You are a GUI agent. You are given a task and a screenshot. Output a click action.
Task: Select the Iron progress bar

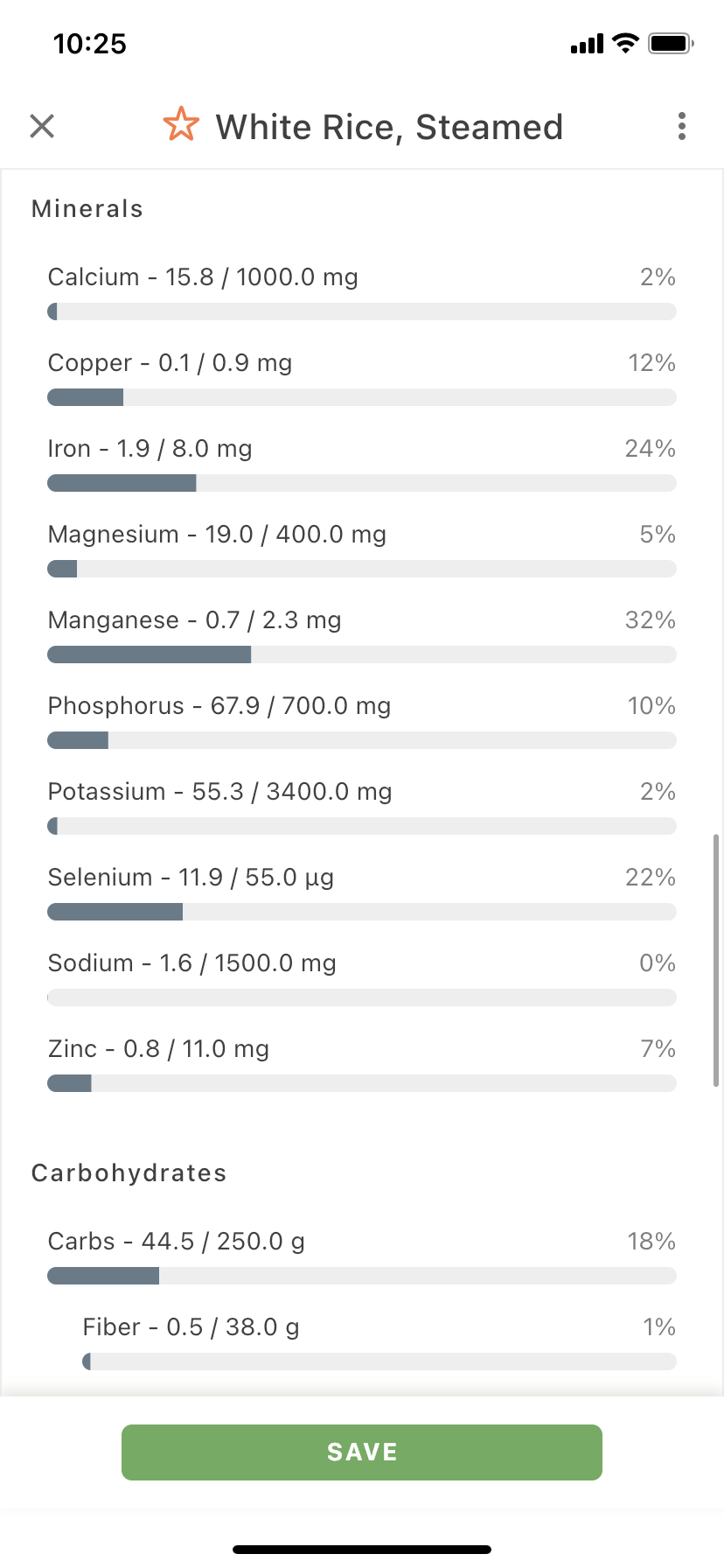coord(362,483)
